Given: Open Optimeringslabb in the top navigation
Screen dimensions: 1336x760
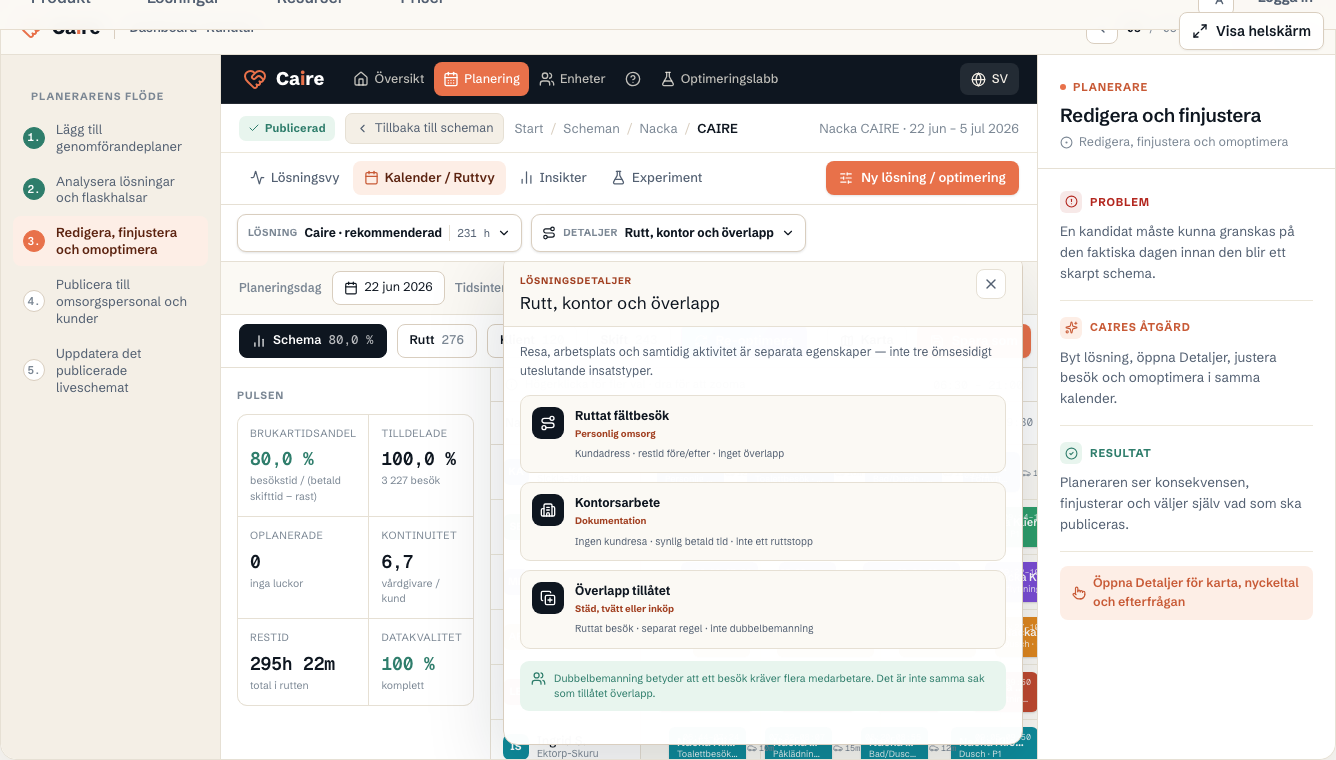Looking at the screenshot, I should pos(719,79).
